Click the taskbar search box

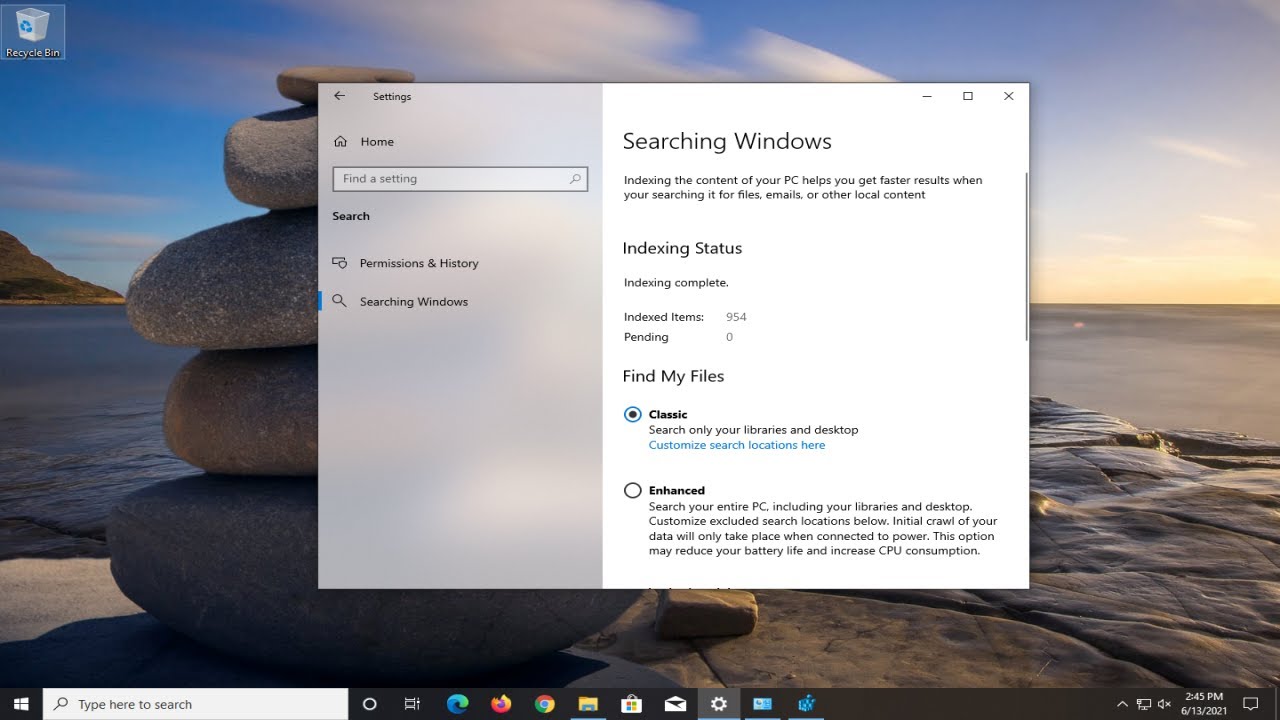click(x=196, y=704)
